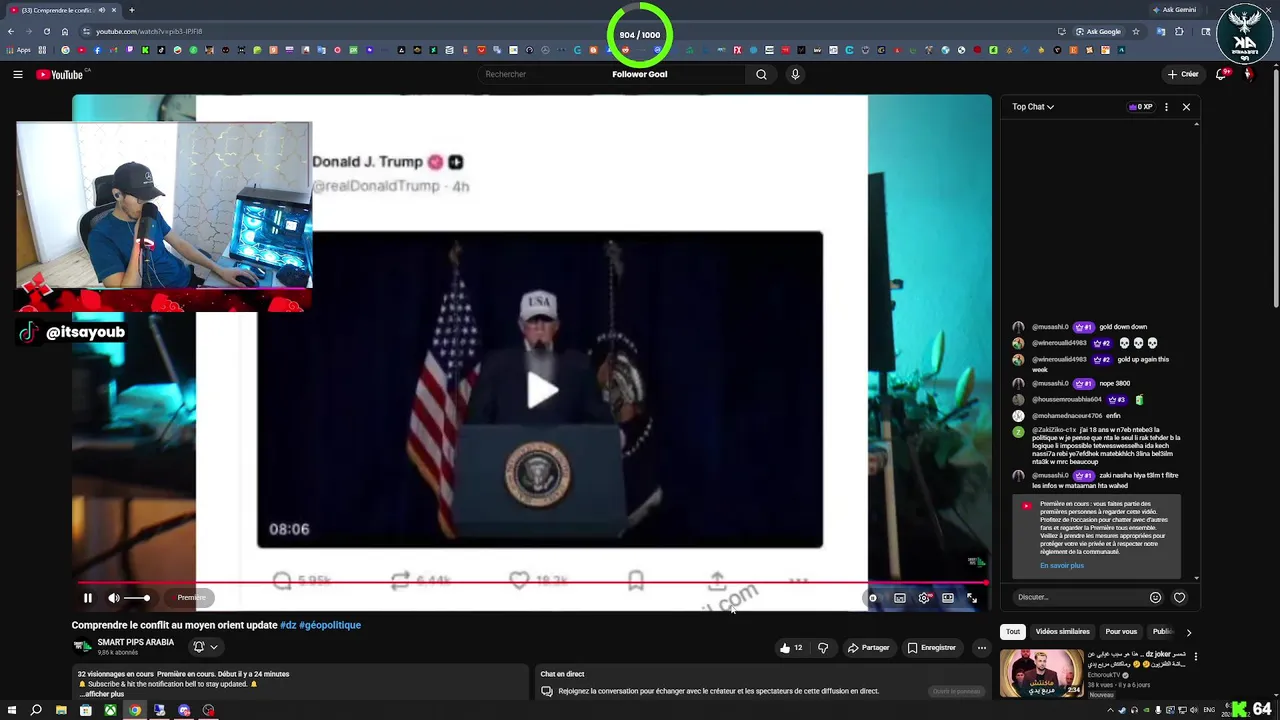
Task: Pause the video with the pause button
Action: (88, 598)
